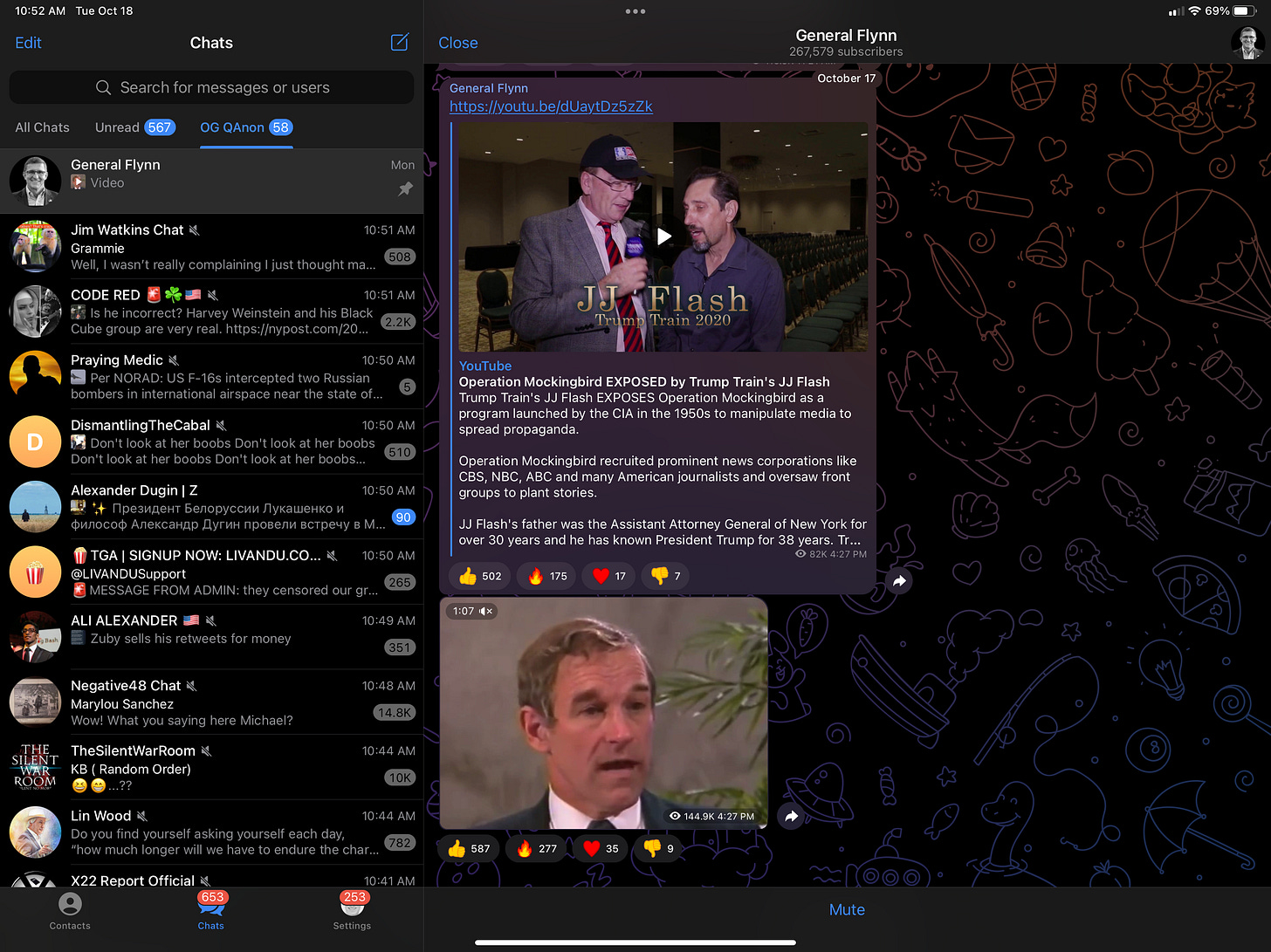React thumbs up 502 on YouTube post

480,576
